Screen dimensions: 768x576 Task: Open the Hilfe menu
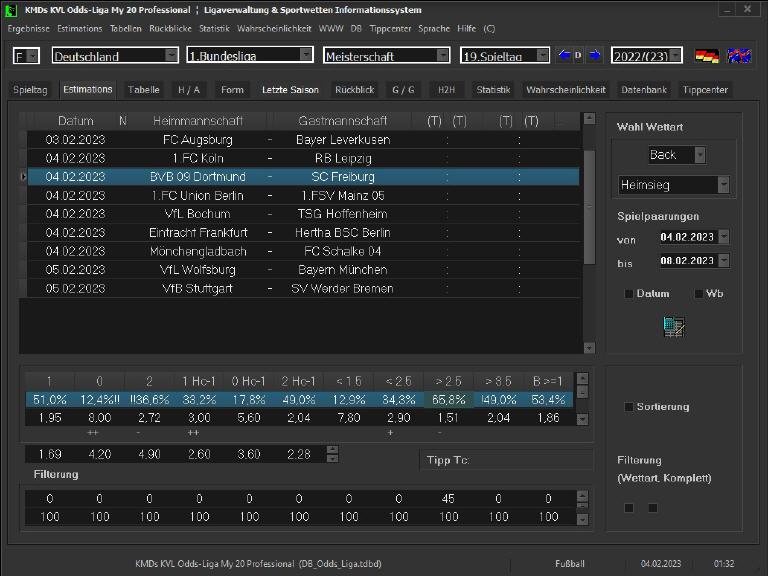click(x=466, y=28)
